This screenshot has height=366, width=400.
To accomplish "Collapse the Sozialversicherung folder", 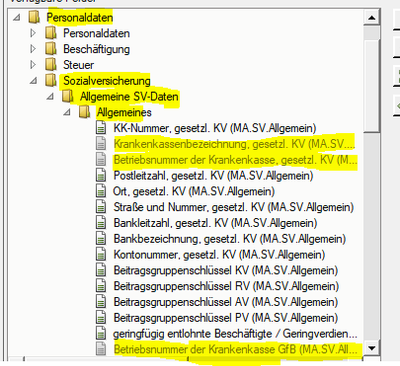I will (33, 81).
